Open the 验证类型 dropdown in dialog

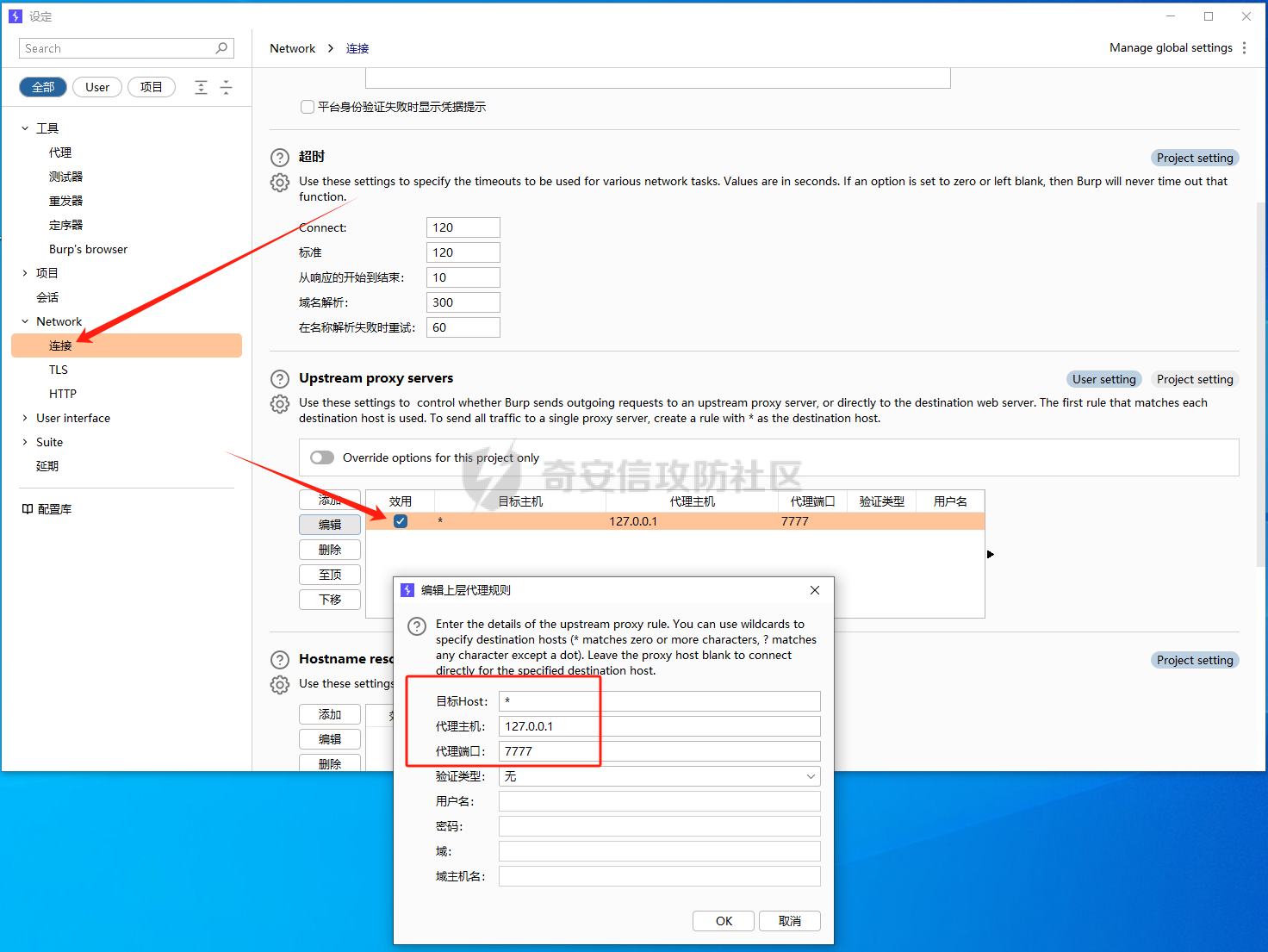[x=660, y=776]
